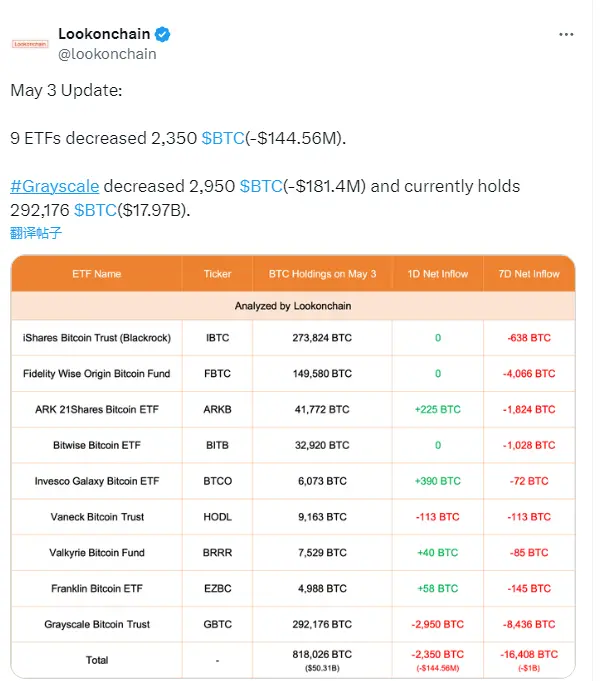This screenshot has width=601, height=681.
Task: Click the 1D Net Inflow header
Action: pos(437,273)
